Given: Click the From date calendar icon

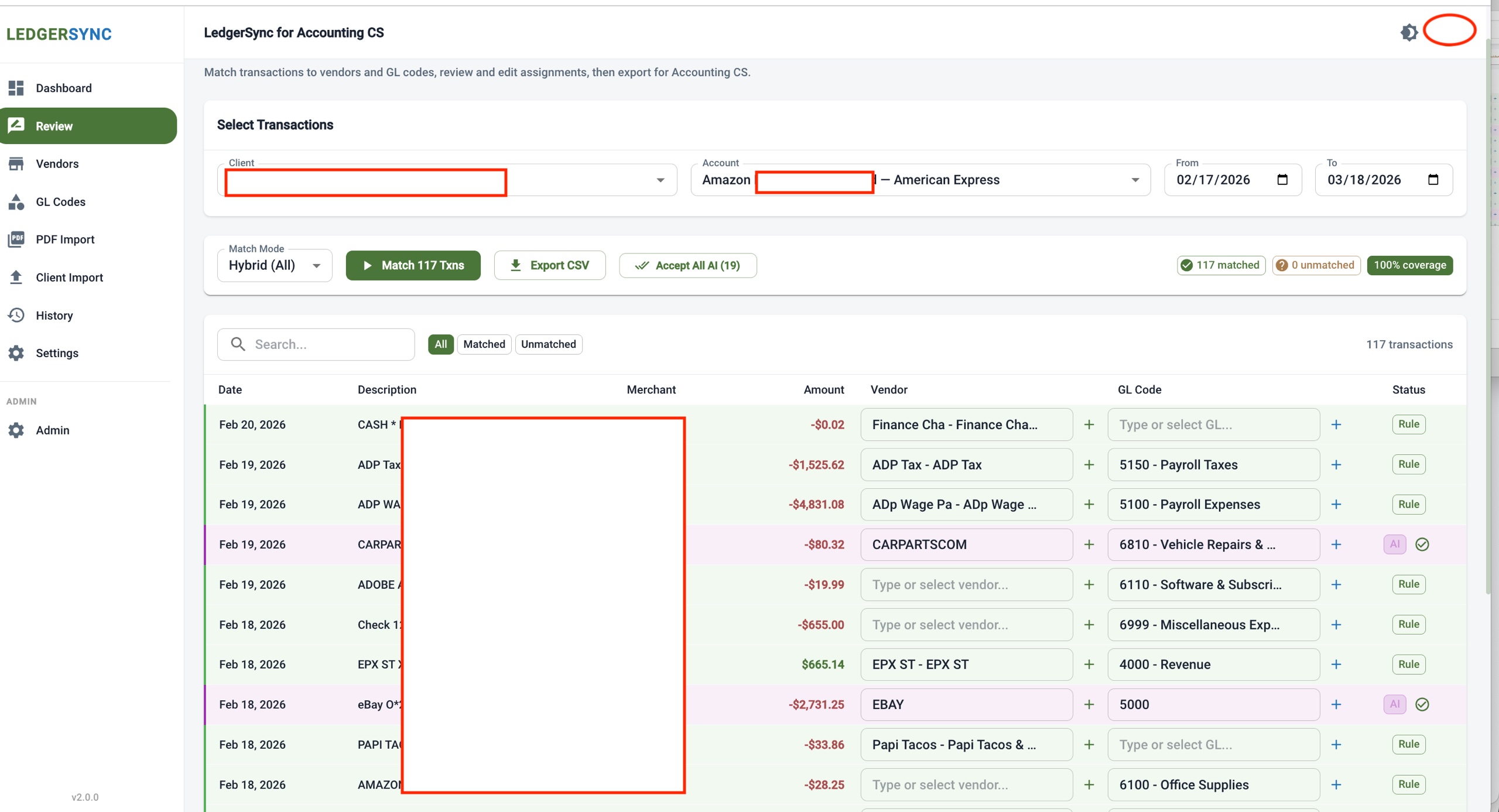Looking at the screenshot, I should pyautogui.click(x=1282, y=180).
